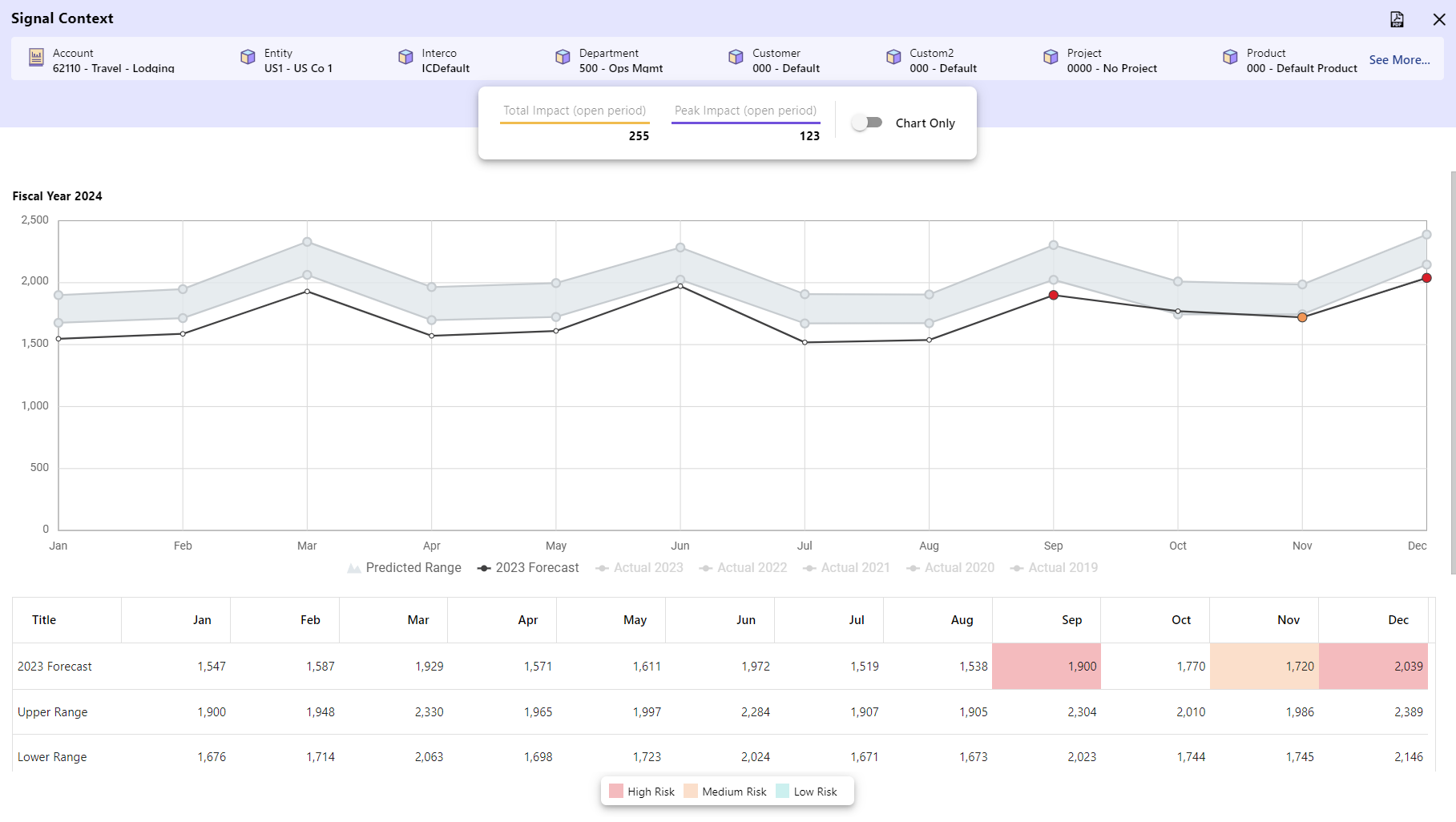Show Actual 2021 series in legend

coord(846,567)
